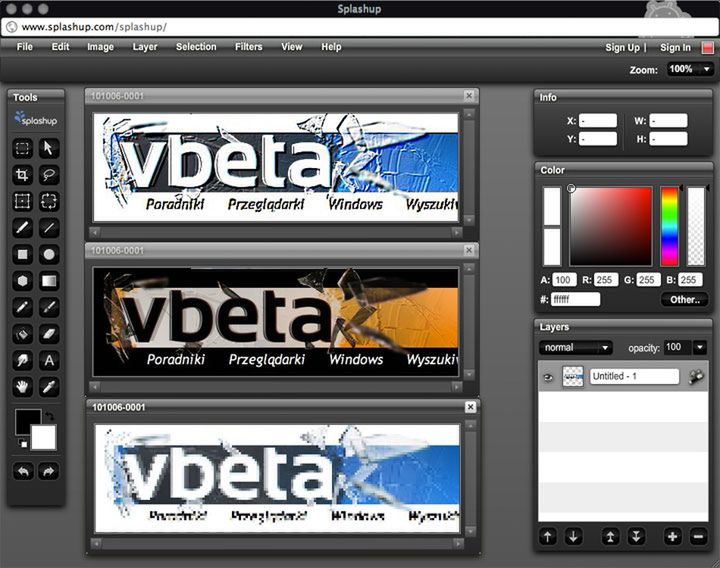Select the Brush tool
Viewport: 720px width, 568px height.
click(x=22, y=228)
